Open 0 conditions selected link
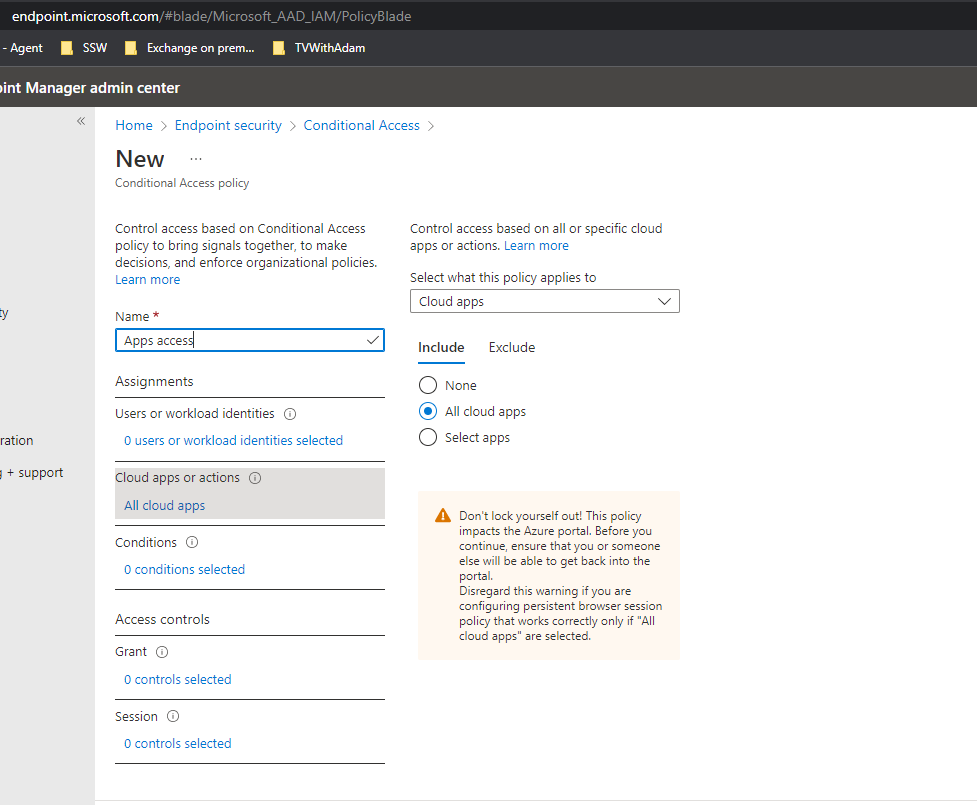The image size is (977, 805). 184,570
